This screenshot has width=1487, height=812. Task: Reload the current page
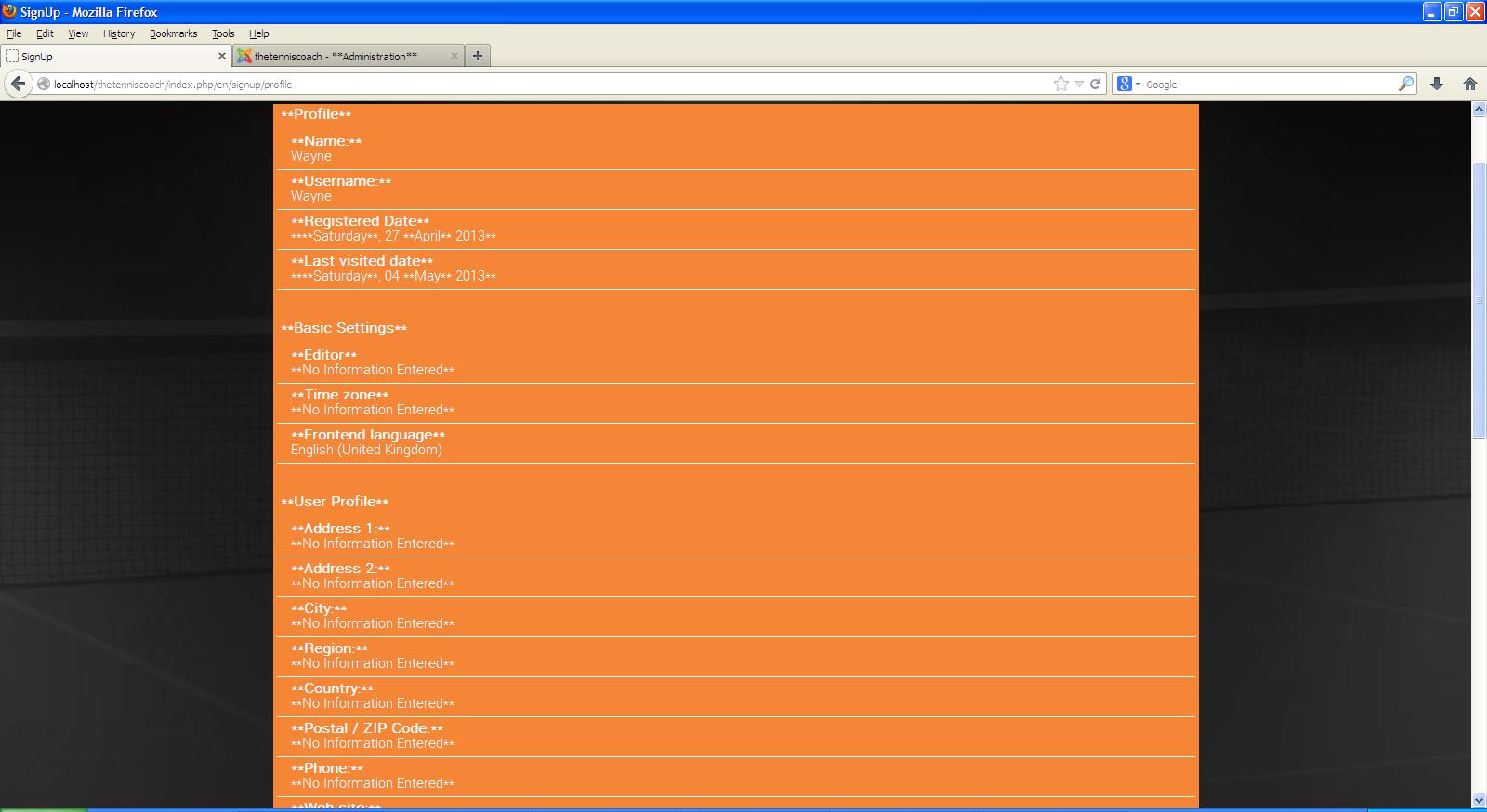pos(1096,84)
